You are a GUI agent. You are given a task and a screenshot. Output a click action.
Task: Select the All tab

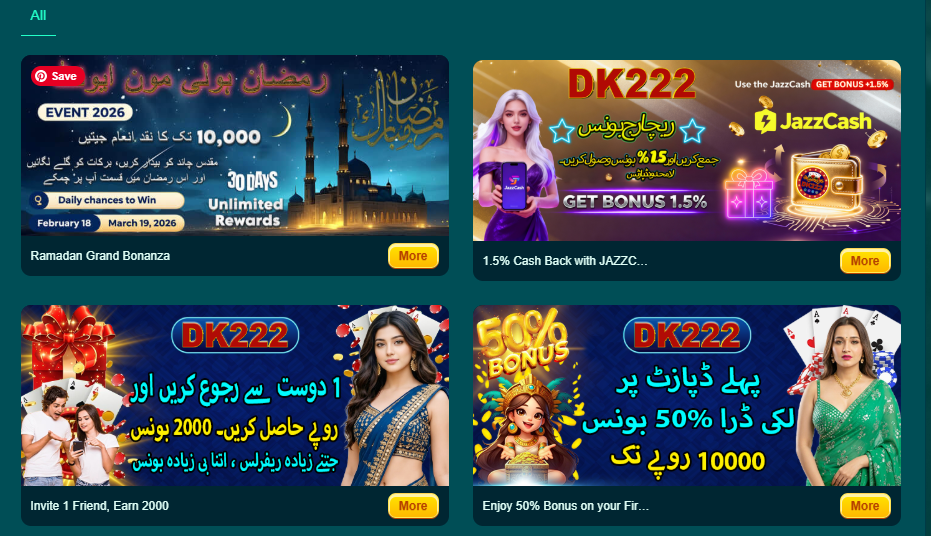click(x=38, y=16)
